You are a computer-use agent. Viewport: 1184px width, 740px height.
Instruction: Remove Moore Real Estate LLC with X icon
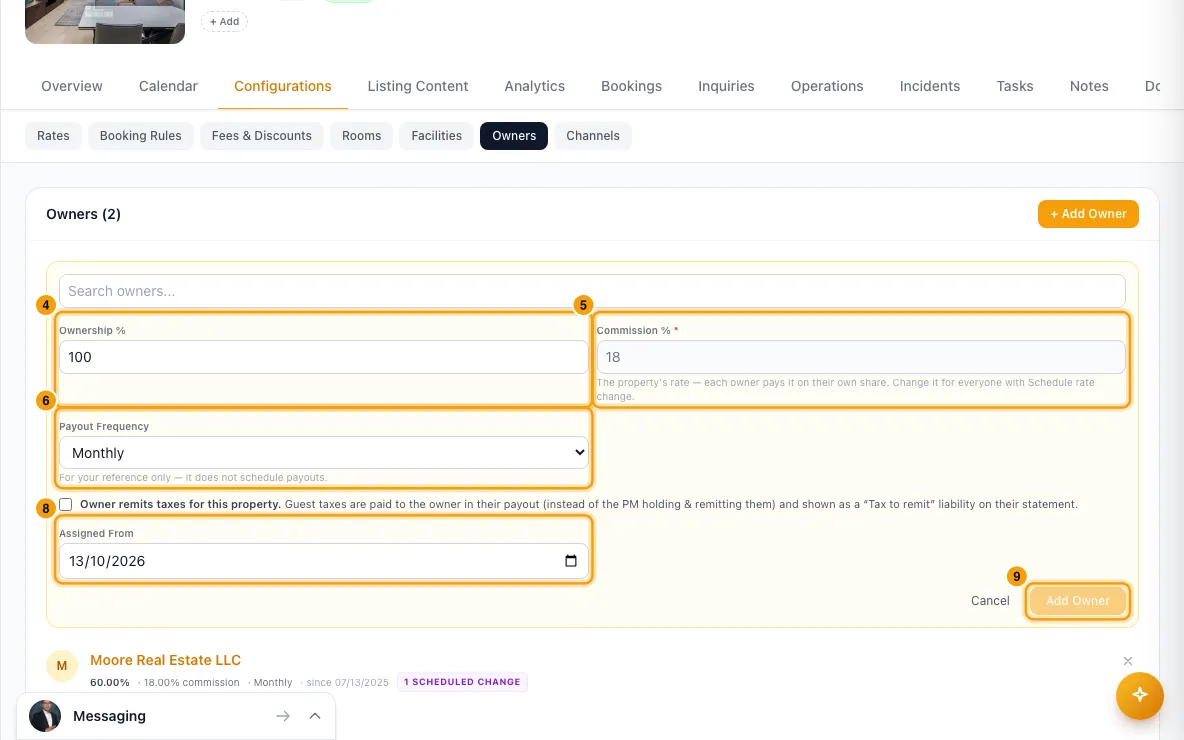1127,661
